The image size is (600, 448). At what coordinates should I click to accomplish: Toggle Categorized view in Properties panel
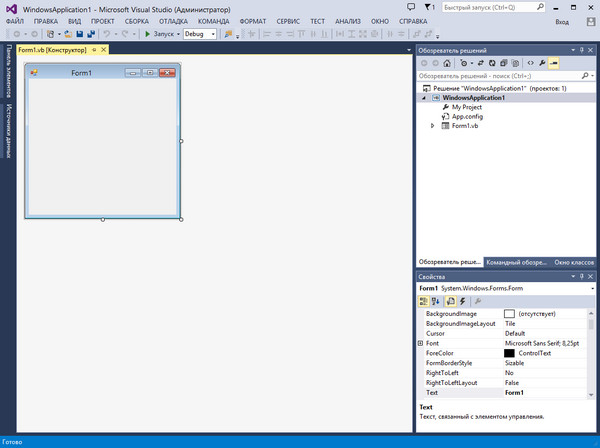tap(423, 301)
